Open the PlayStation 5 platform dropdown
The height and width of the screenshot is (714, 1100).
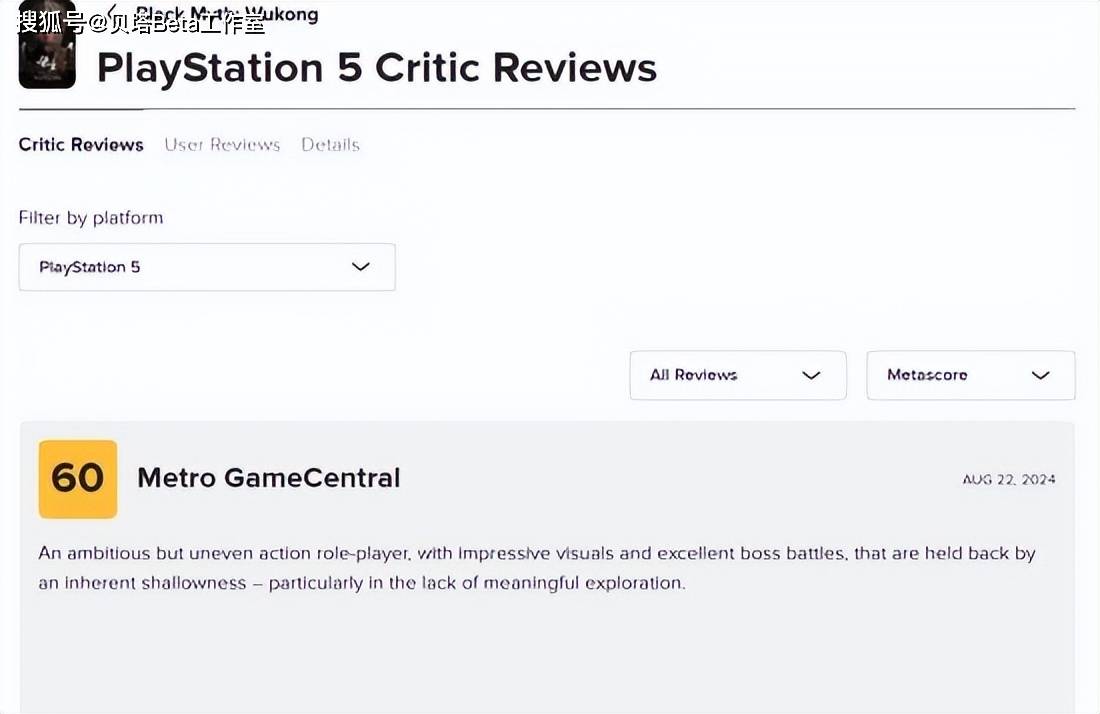coord(206,267)
